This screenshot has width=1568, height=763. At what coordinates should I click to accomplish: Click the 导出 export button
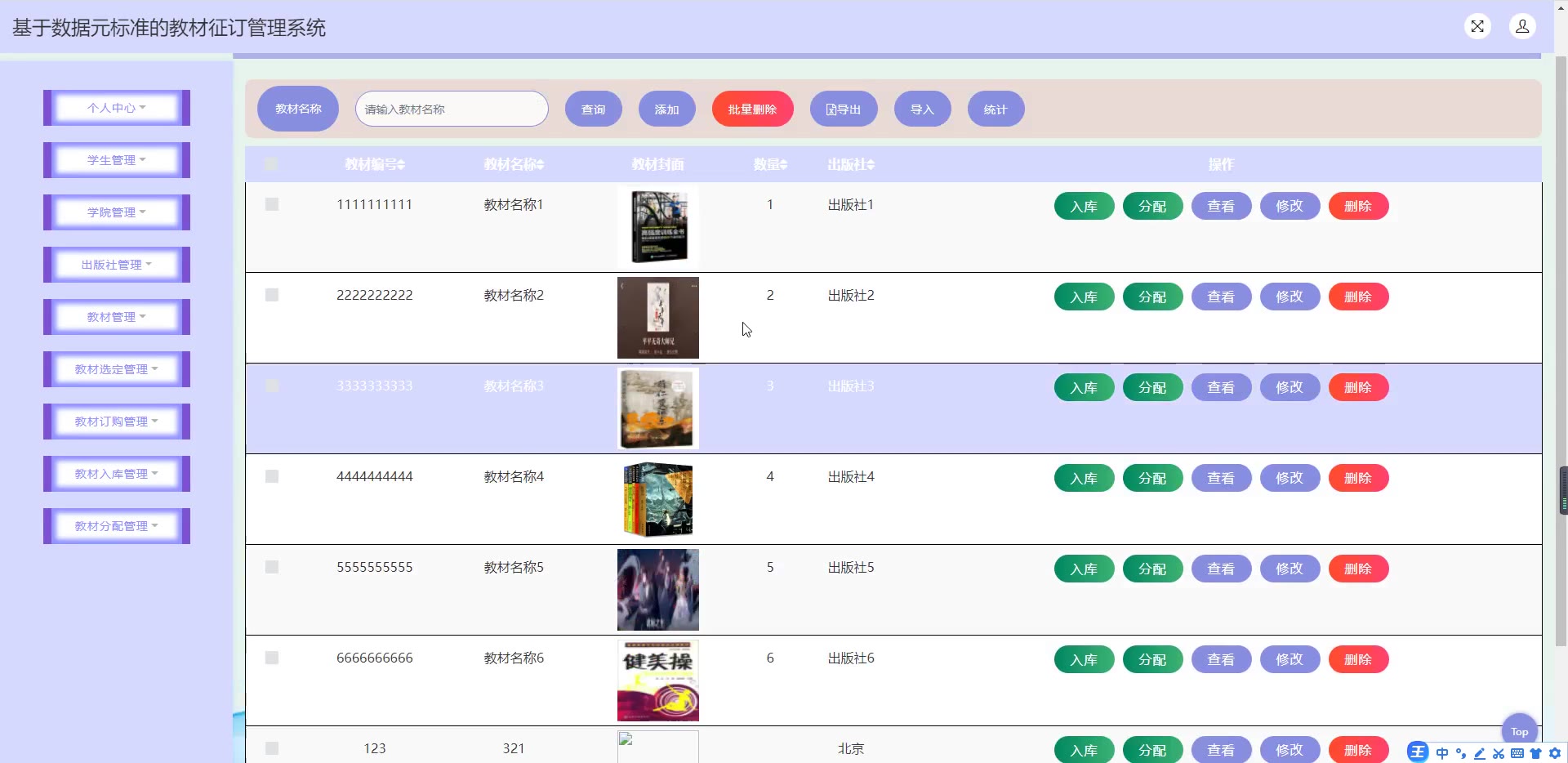point(844,109)
